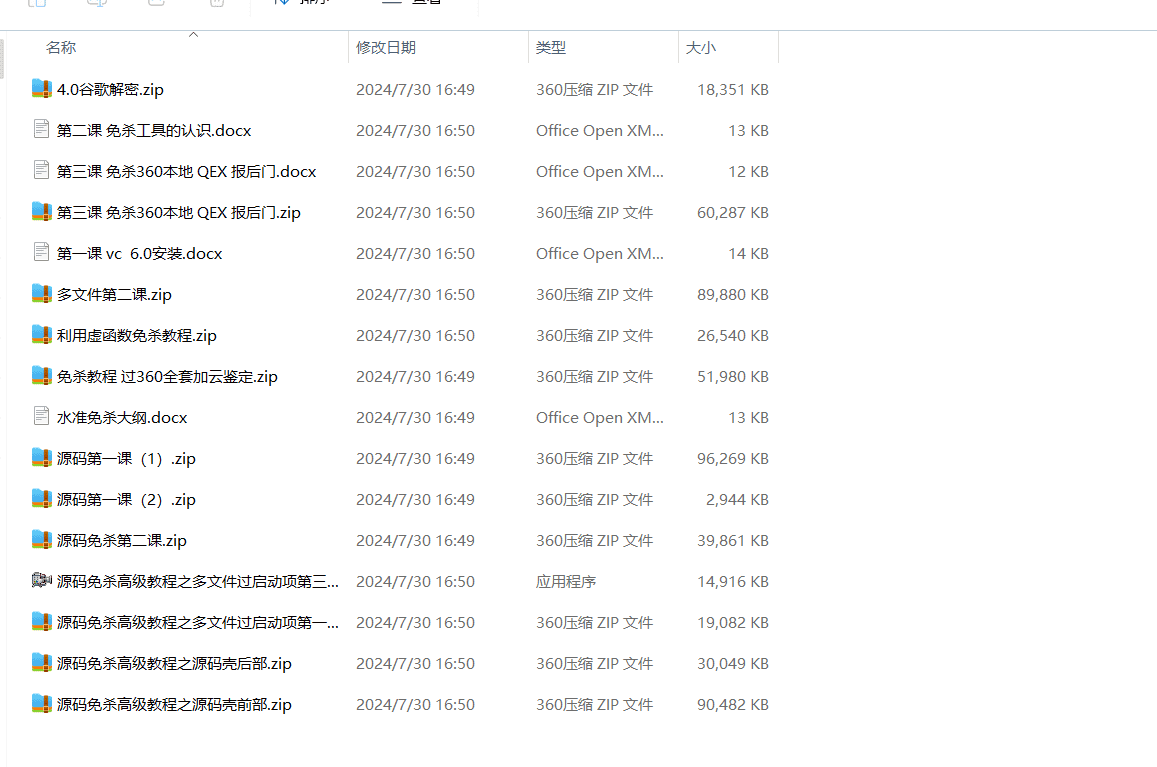Click the size value 2,944 KB

pyautogui.click(x=737, y=500)
